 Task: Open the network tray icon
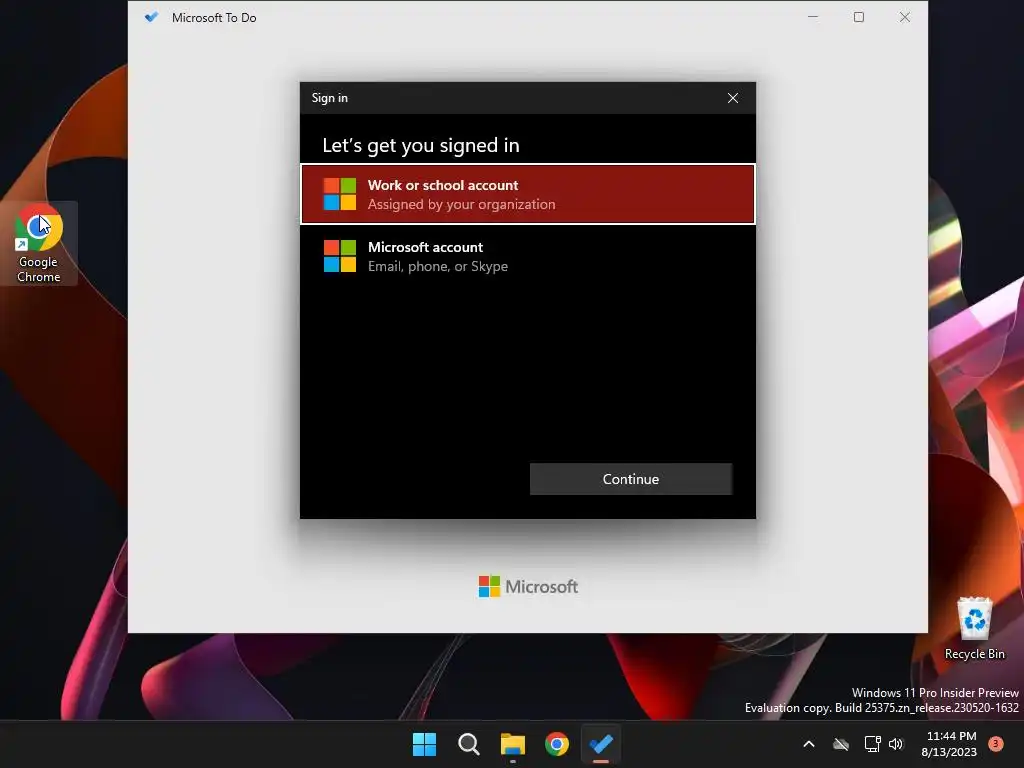point(872,744)
